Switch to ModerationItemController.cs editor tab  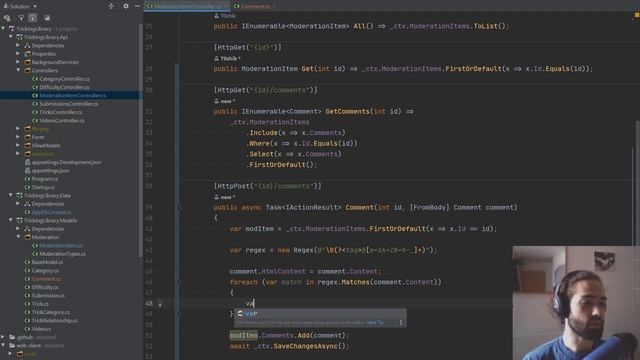[187, 6]
